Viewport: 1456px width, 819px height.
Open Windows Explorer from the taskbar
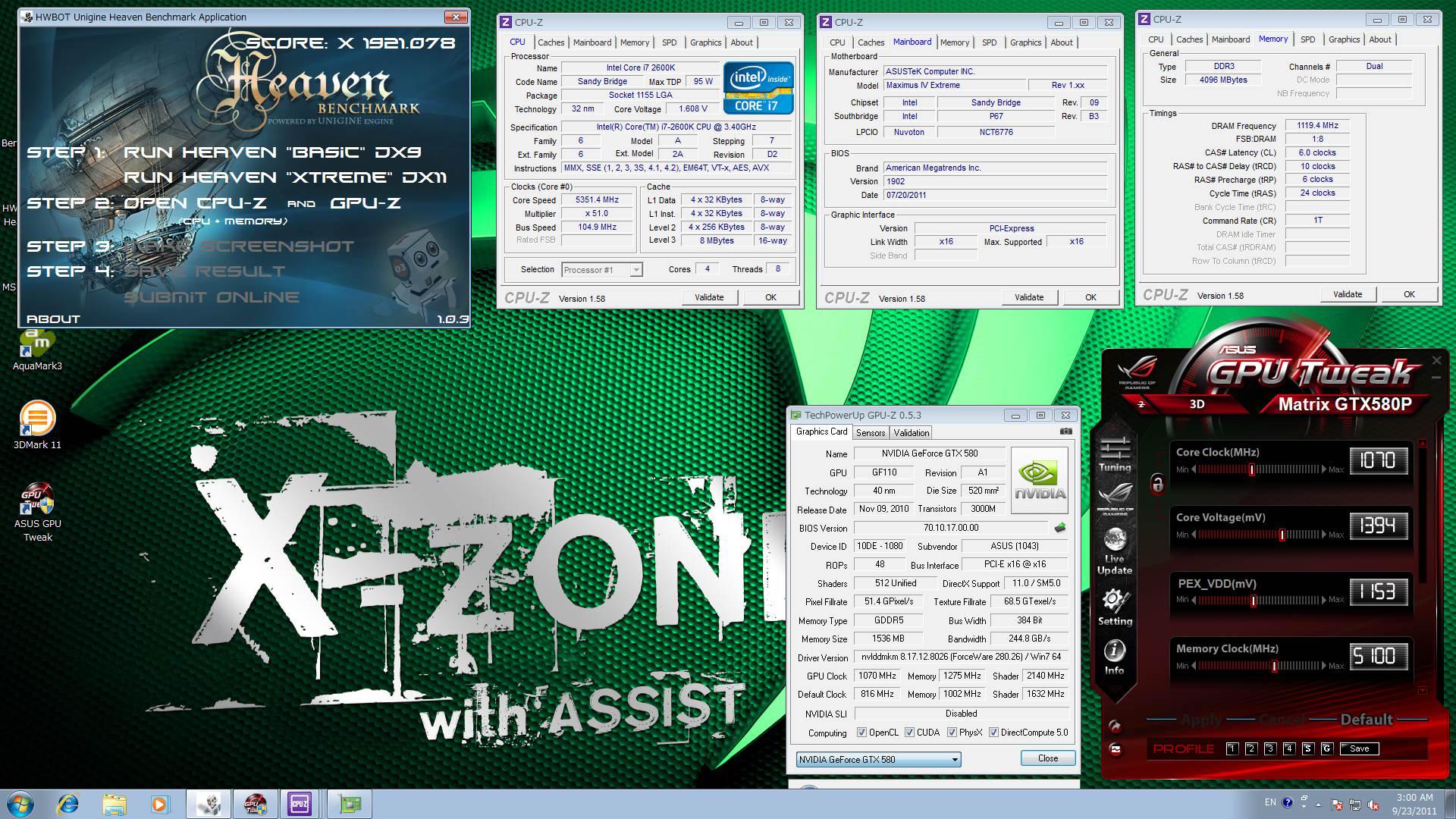pyautogui.click(x=114, y=804)
